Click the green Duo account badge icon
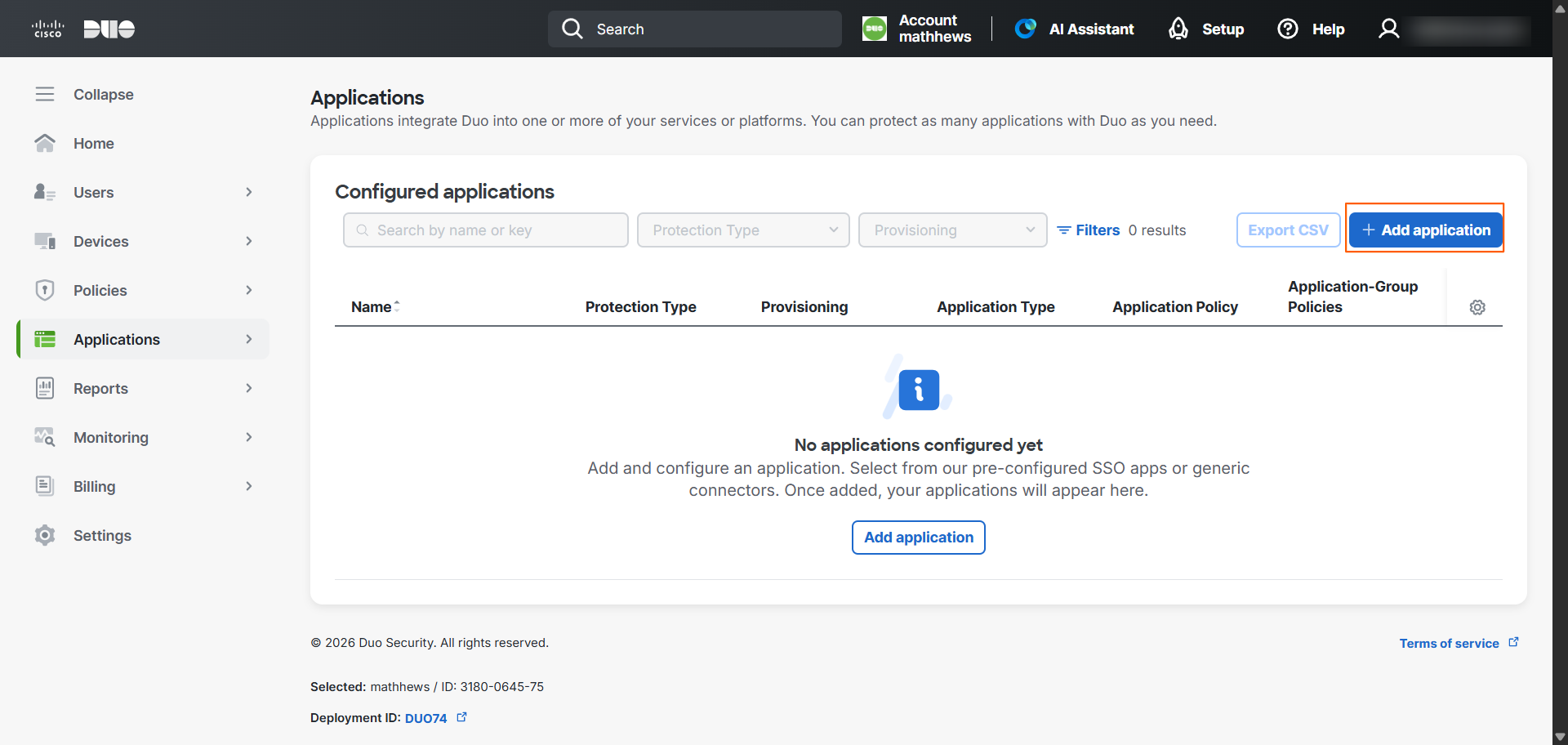 tap(875, 29)
